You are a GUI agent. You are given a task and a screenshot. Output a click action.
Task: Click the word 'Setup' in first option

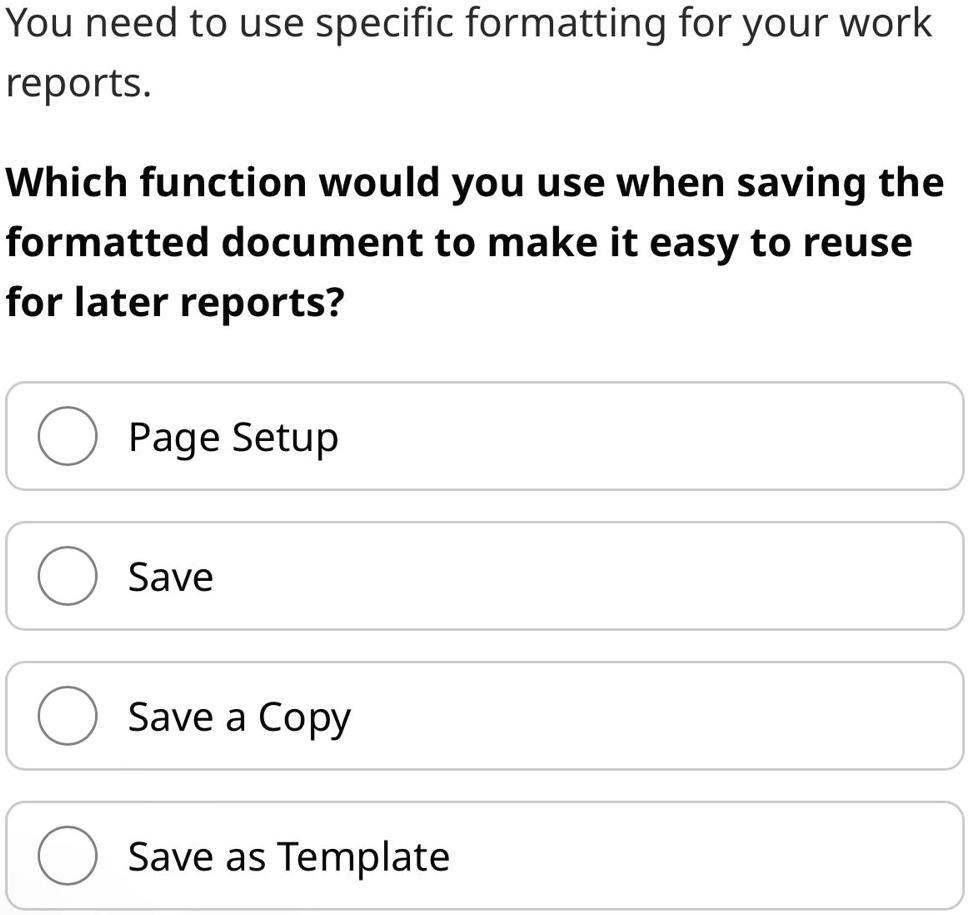[x=285, y=439]
